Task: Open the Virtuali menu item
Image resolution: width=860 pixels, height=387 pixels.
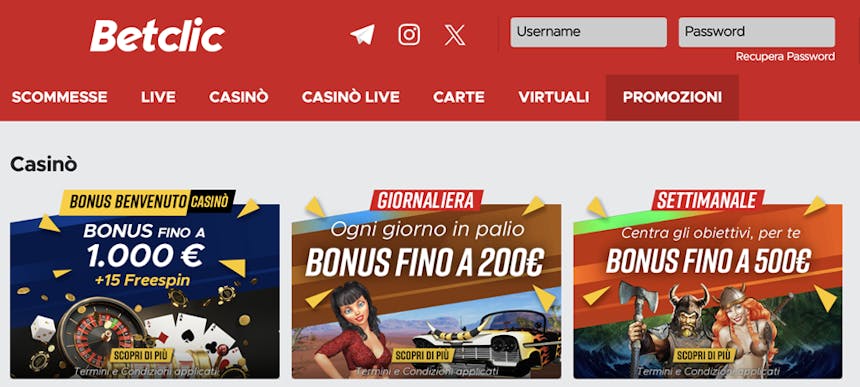Action: pyautogui.click(x=553, y=98)
